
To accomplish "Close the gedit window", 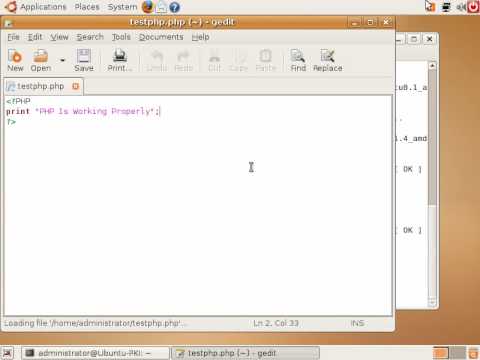I will (386, 22).
